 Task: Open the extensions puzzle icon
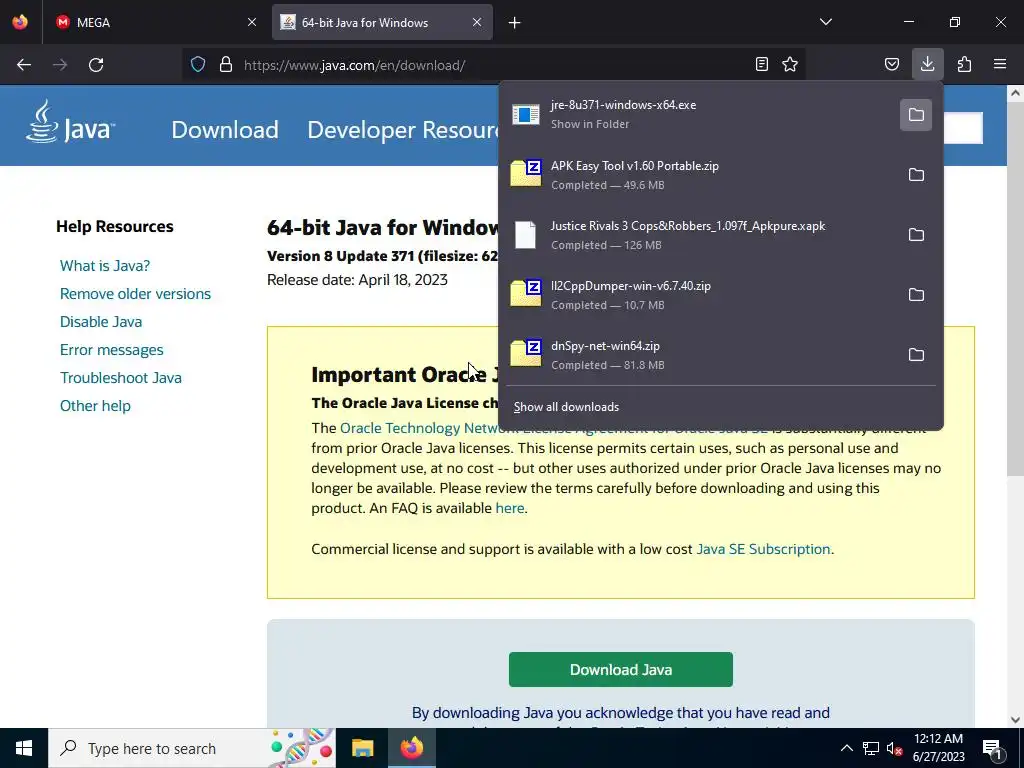coord(964,65)
